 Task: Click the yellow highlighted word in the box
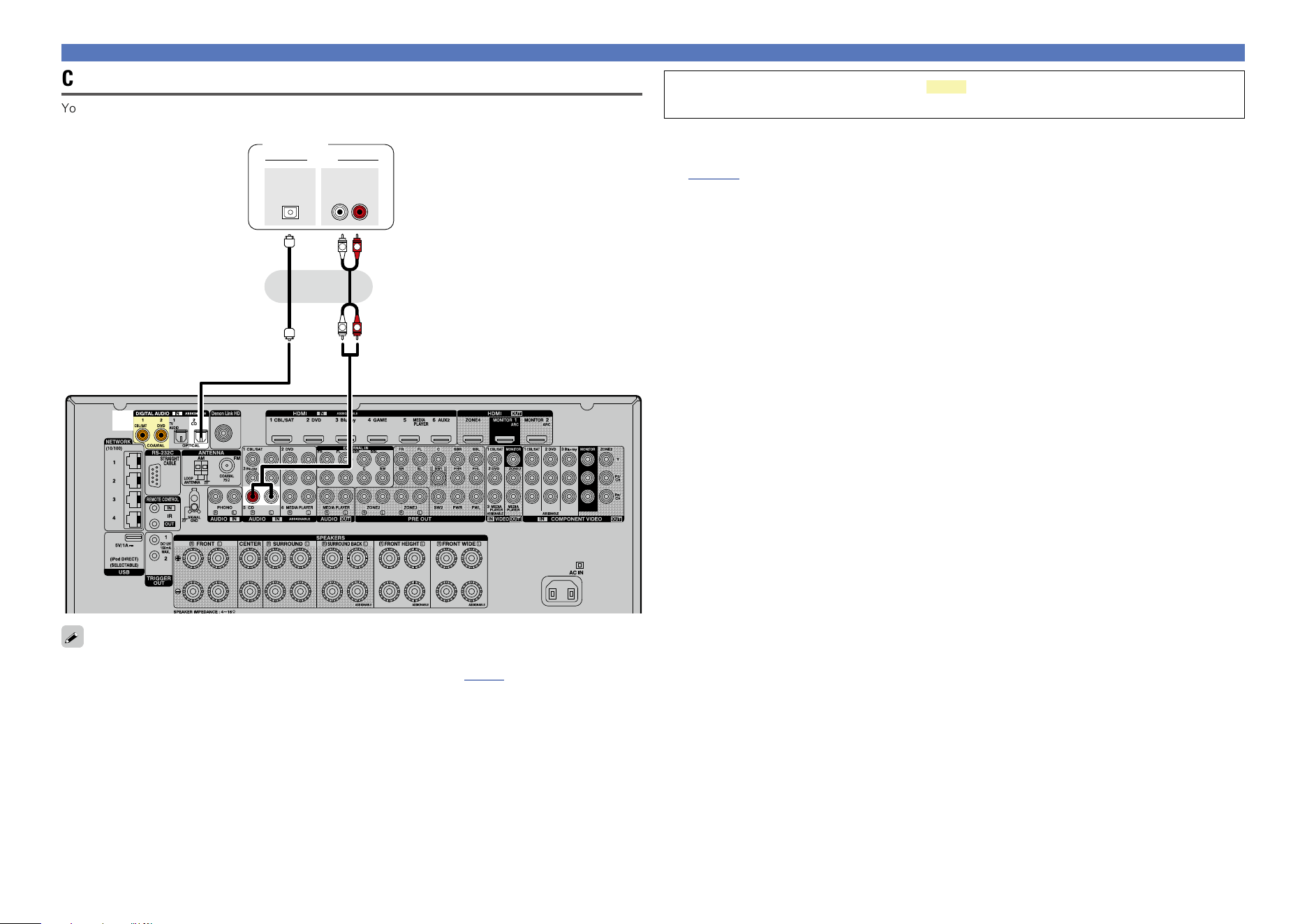947,87
